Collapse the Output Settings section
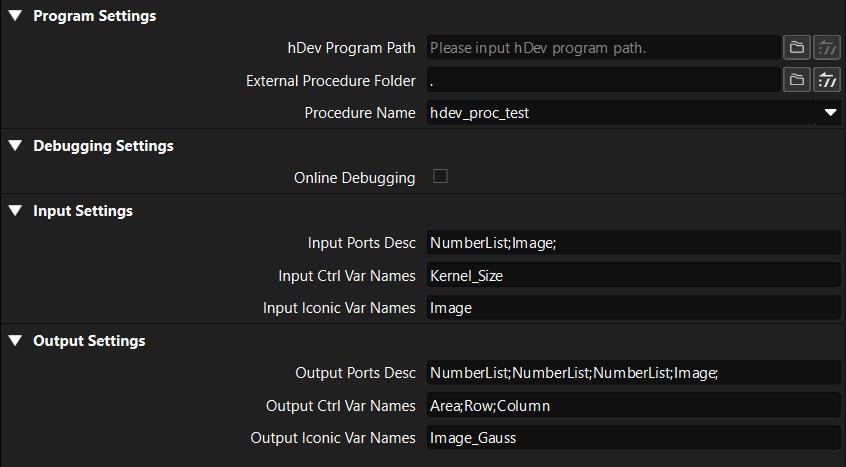Image resolution: width=846 pixels, height=467 pixels. coord(15,341)
